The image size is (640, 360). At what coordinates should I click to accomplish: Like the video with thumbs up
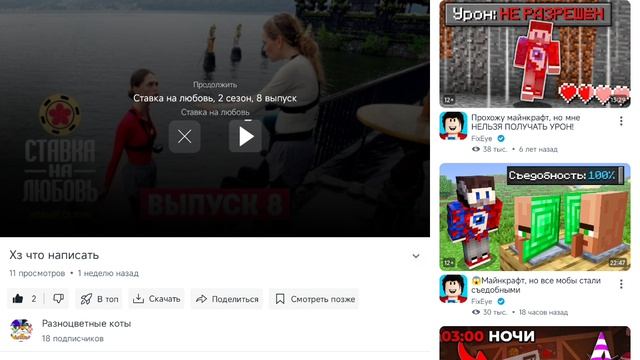coord(18,299)
